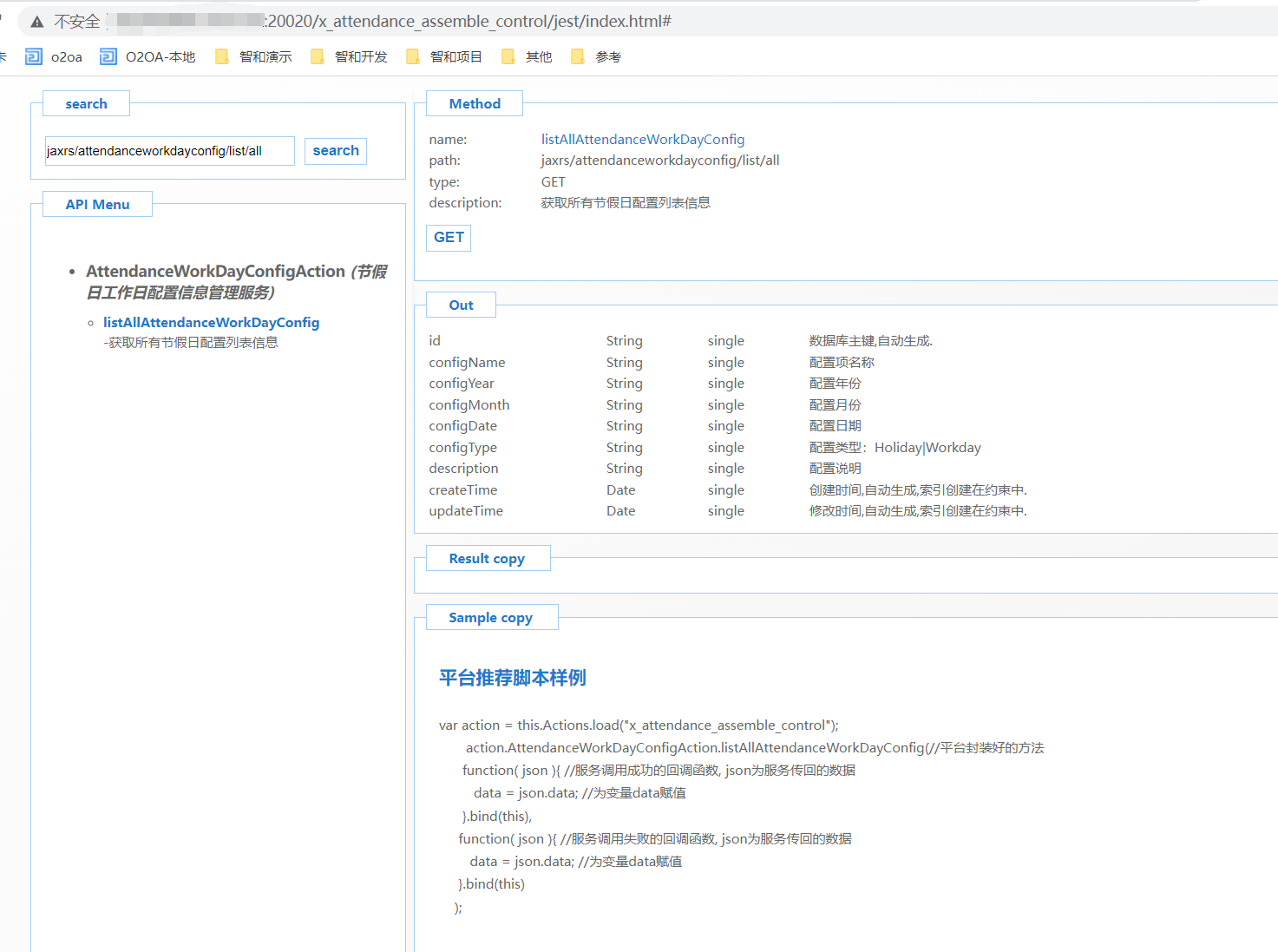Open the O2OA-本地 bookmark
The image size is (1278, 952).
tap(147, 57)
